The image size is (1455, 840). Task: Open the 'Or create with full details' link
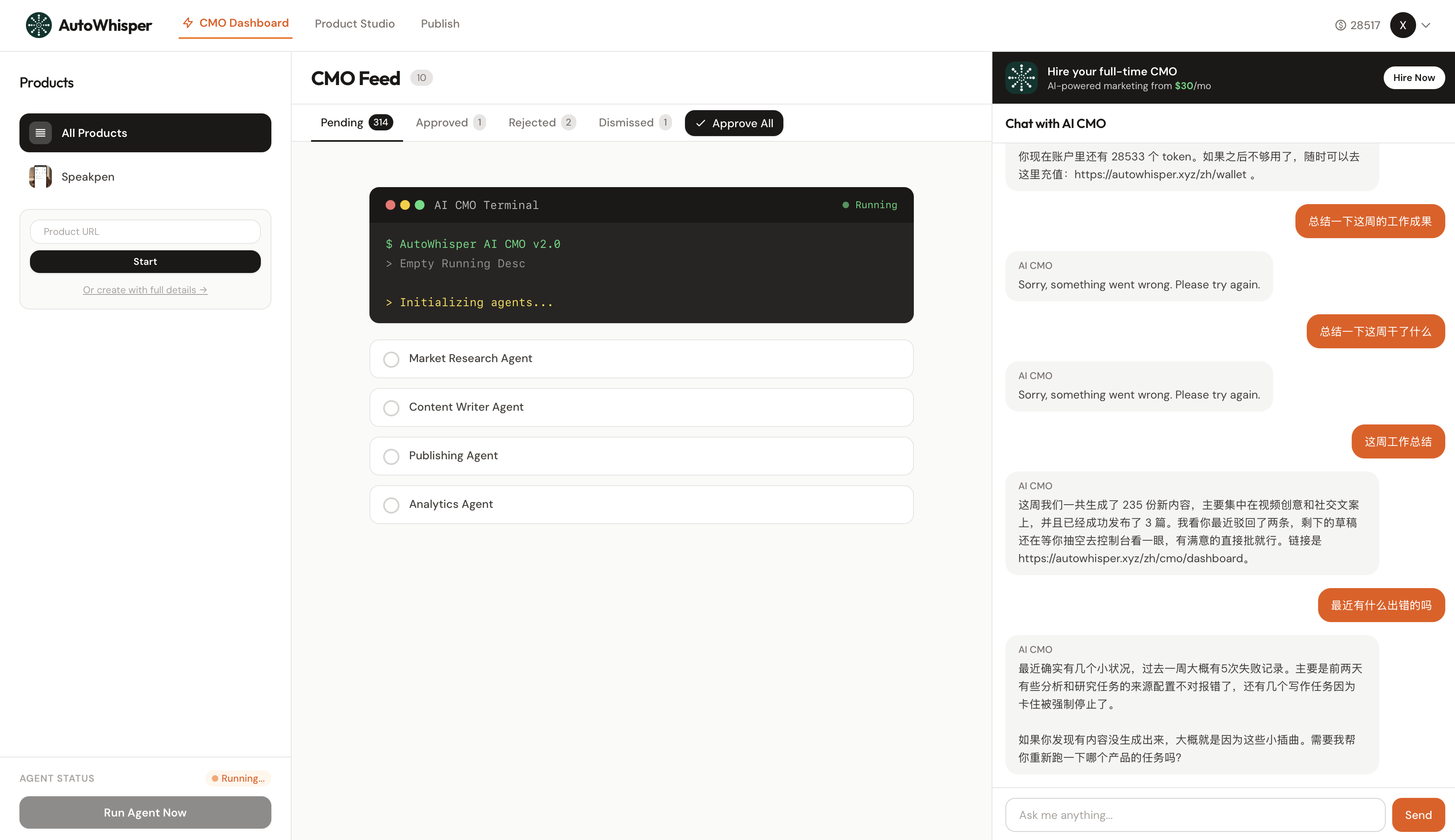(x=145, y=290)
